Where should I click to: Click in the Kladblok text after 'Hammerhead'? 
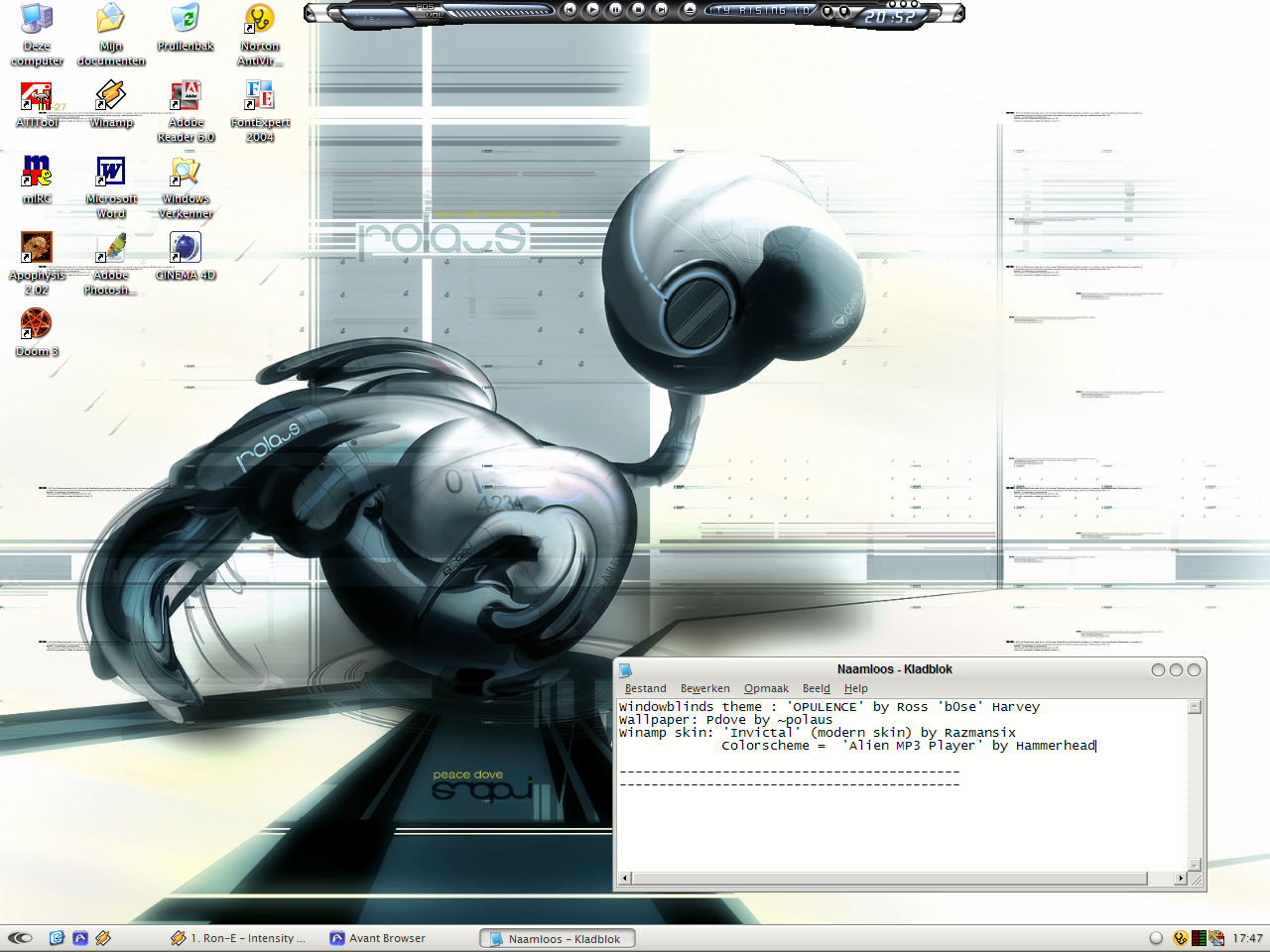click(x=1097, y=746)
